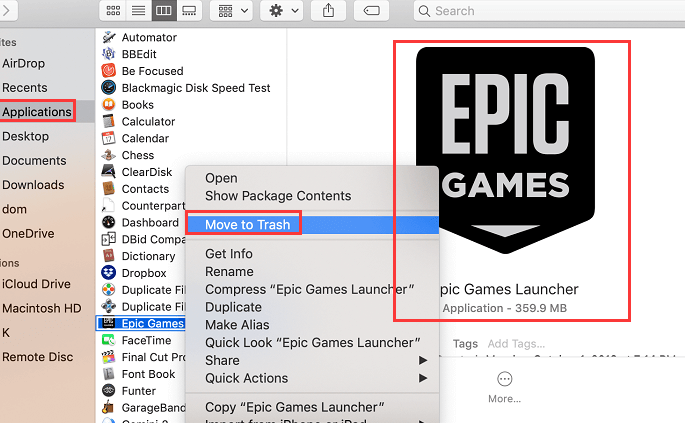Click the Contacts app icon
The image size is (685, 423).
tap(108, 188)
